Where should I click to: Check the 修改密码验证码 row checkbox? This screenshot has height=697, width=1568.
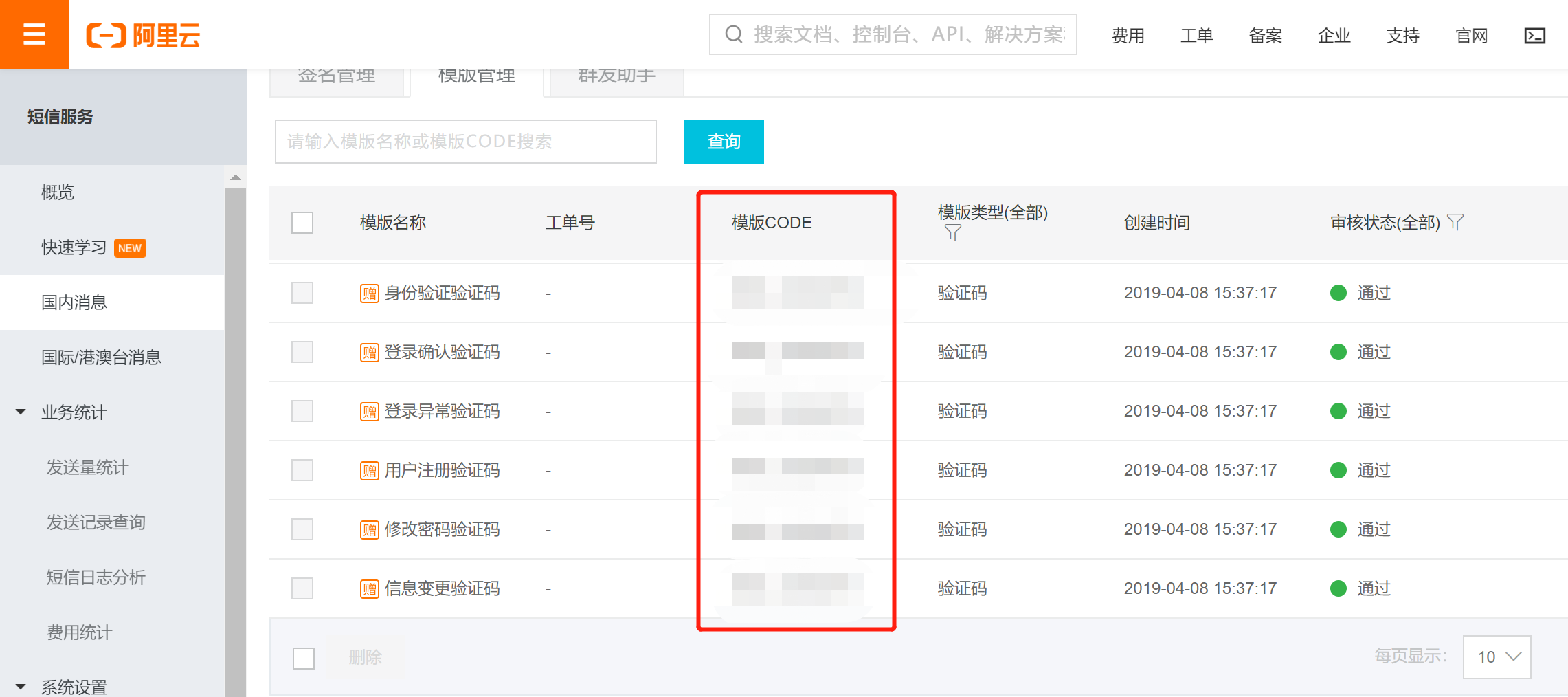[x=302, y=529]
